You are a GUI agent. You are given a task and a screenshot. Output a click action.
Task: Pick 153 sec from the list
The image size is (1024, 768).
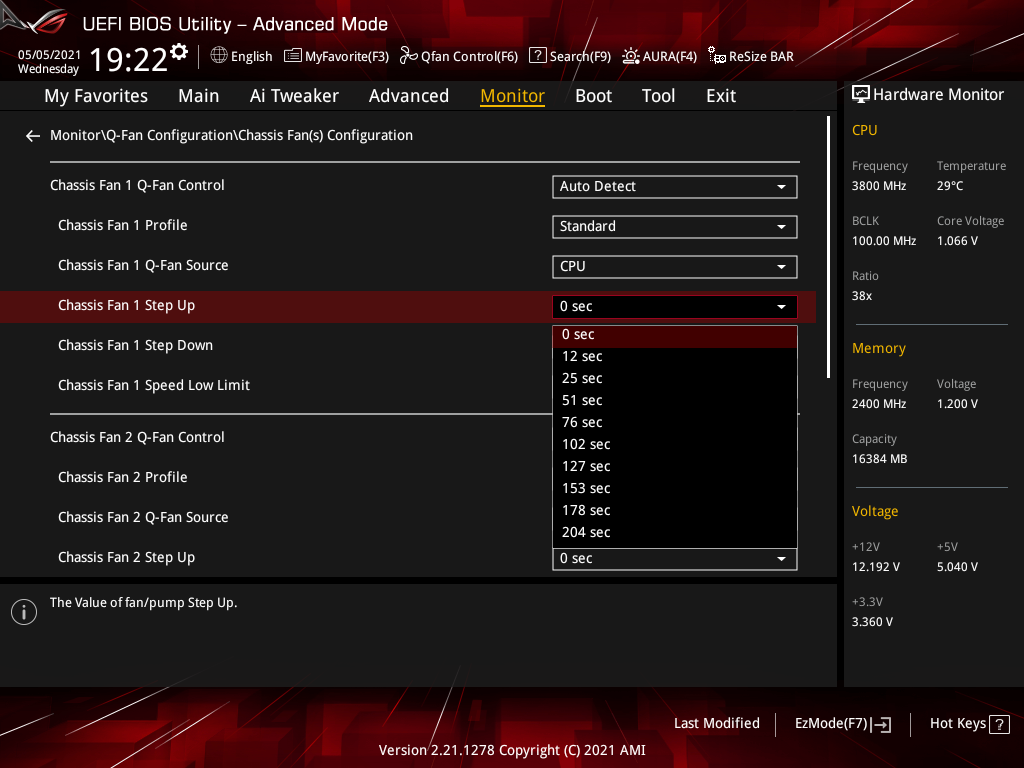[675, 488]
